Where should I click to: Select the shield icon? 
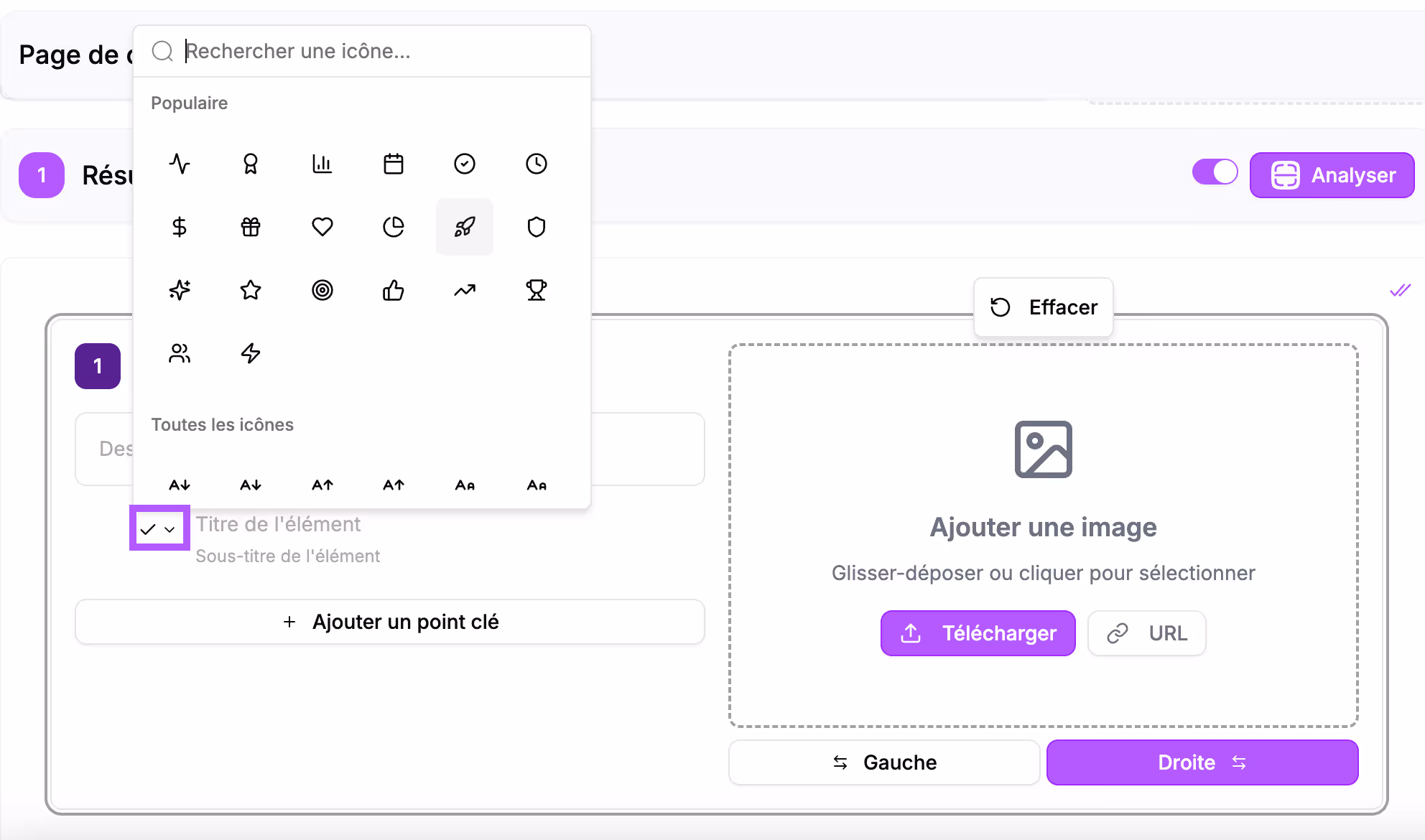pyautogui.click(x=536, y=227)
